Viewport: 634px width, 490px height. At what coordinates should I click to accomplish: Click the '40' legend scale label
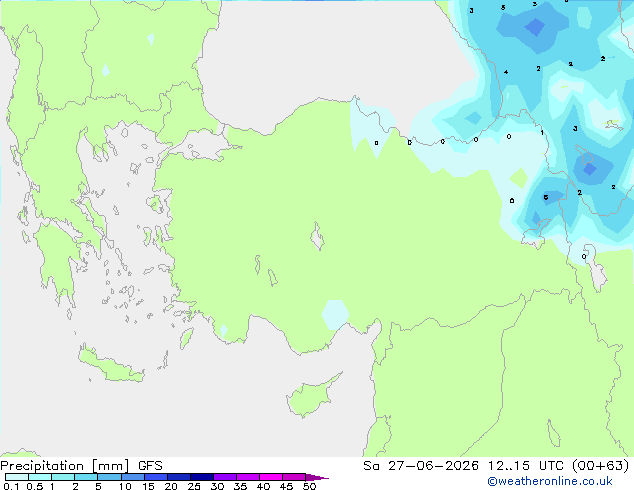tap(263, 486)
